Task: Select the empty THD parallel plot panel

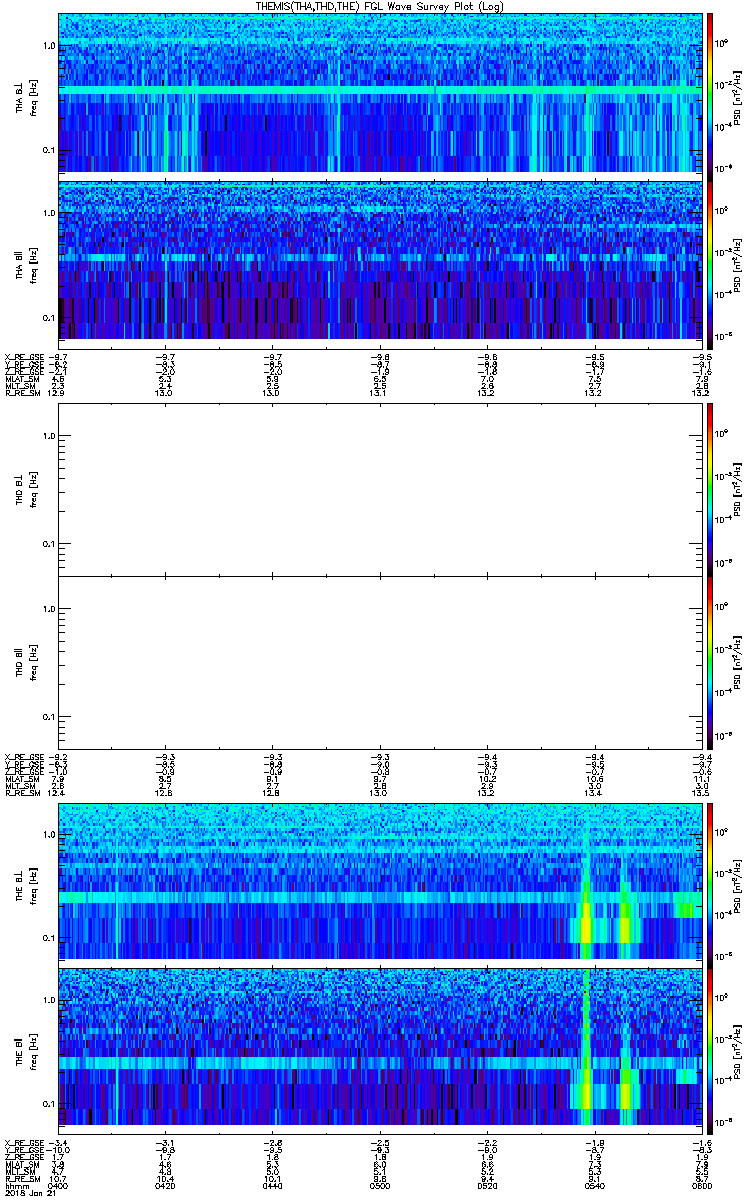Action: click(380, 662)
